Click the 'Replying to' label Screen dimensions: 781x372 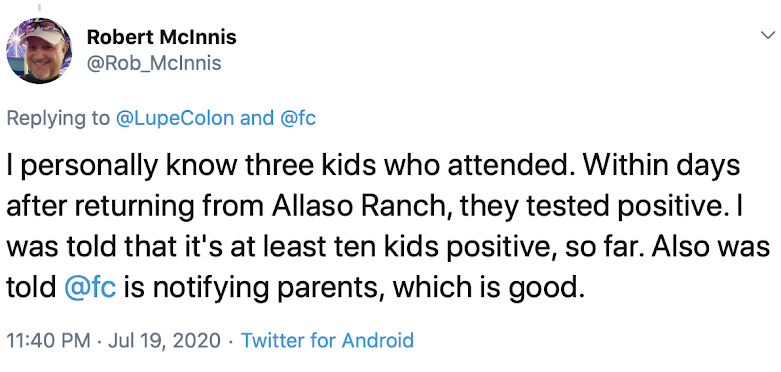[58, 119]
